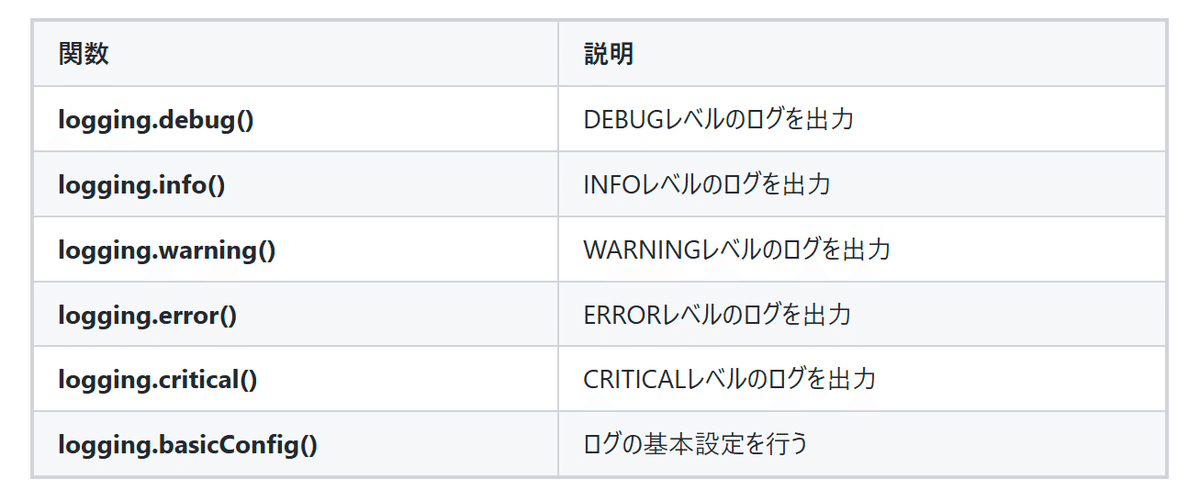
Task: Select the logging.warning() cell
Action: (295, 249)
